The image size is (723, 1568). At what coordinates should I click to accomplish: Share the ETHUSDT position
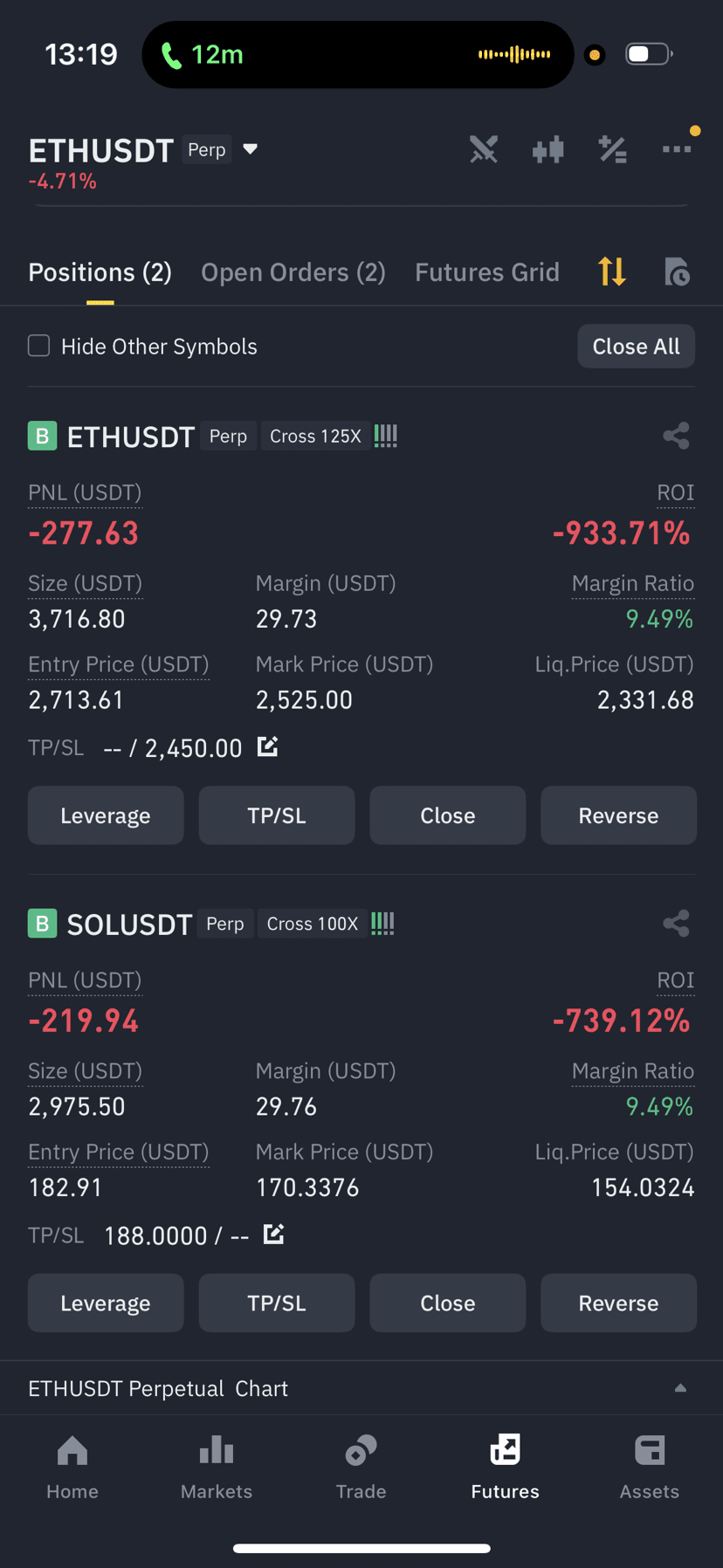[x=676, y=436]
